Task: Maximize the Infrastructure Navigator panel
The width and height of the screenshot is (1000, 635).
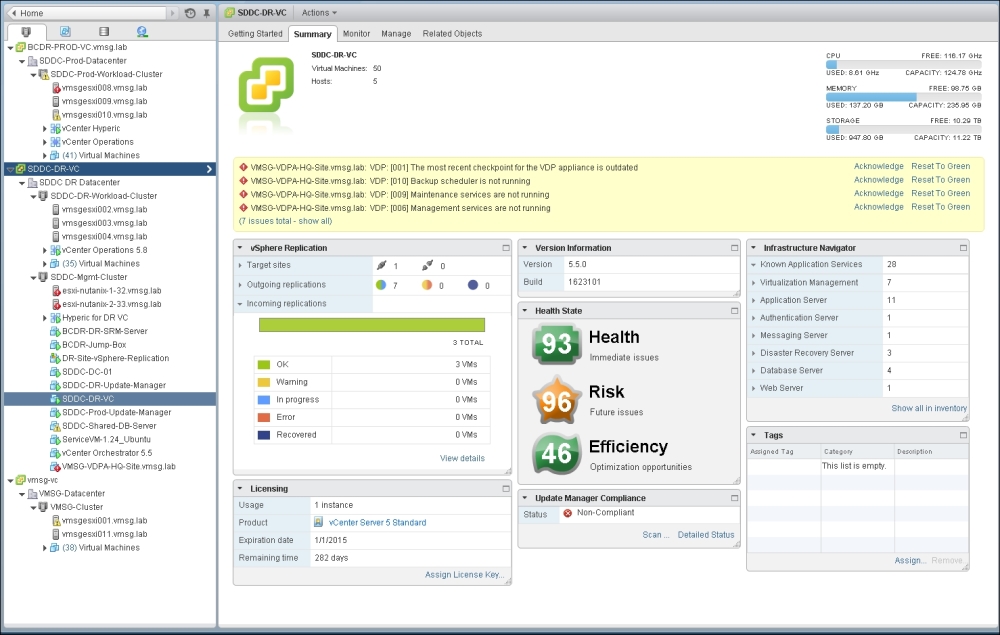Action: 963,248
